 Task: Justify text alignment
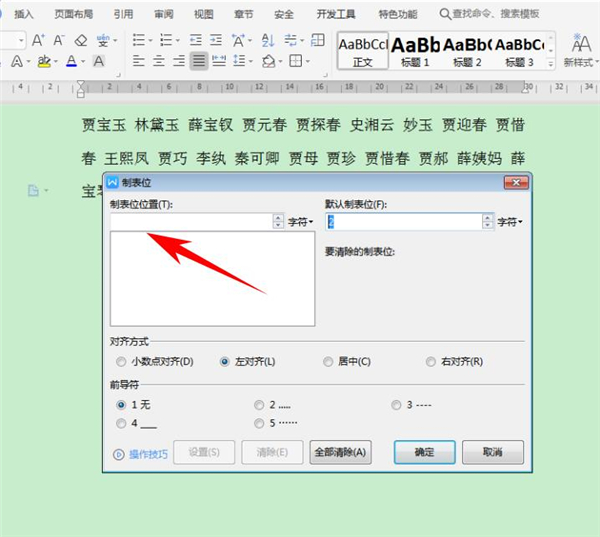point(199,61)
